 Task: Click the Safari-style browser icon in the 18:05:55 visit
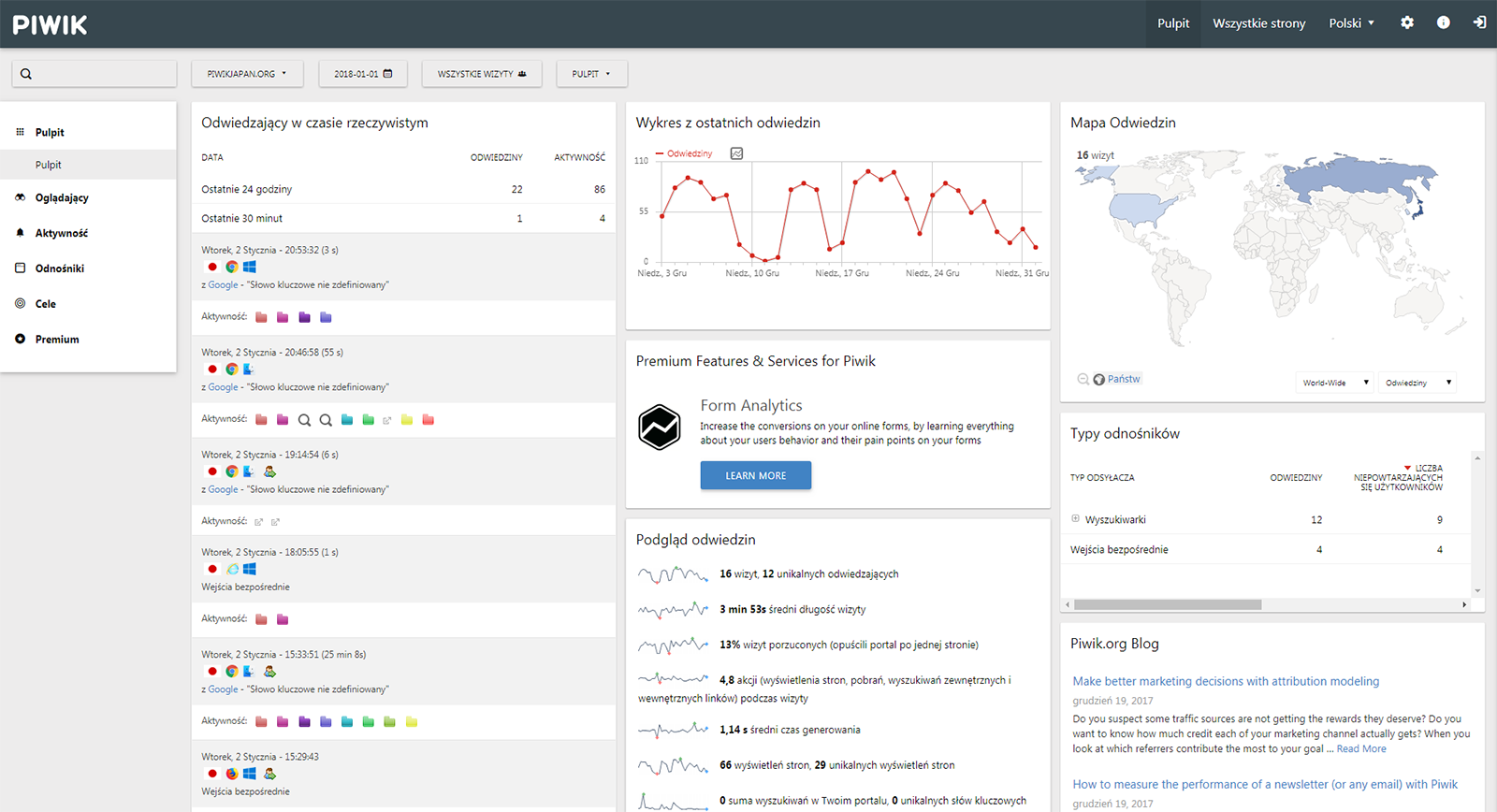tap(232, 569)
